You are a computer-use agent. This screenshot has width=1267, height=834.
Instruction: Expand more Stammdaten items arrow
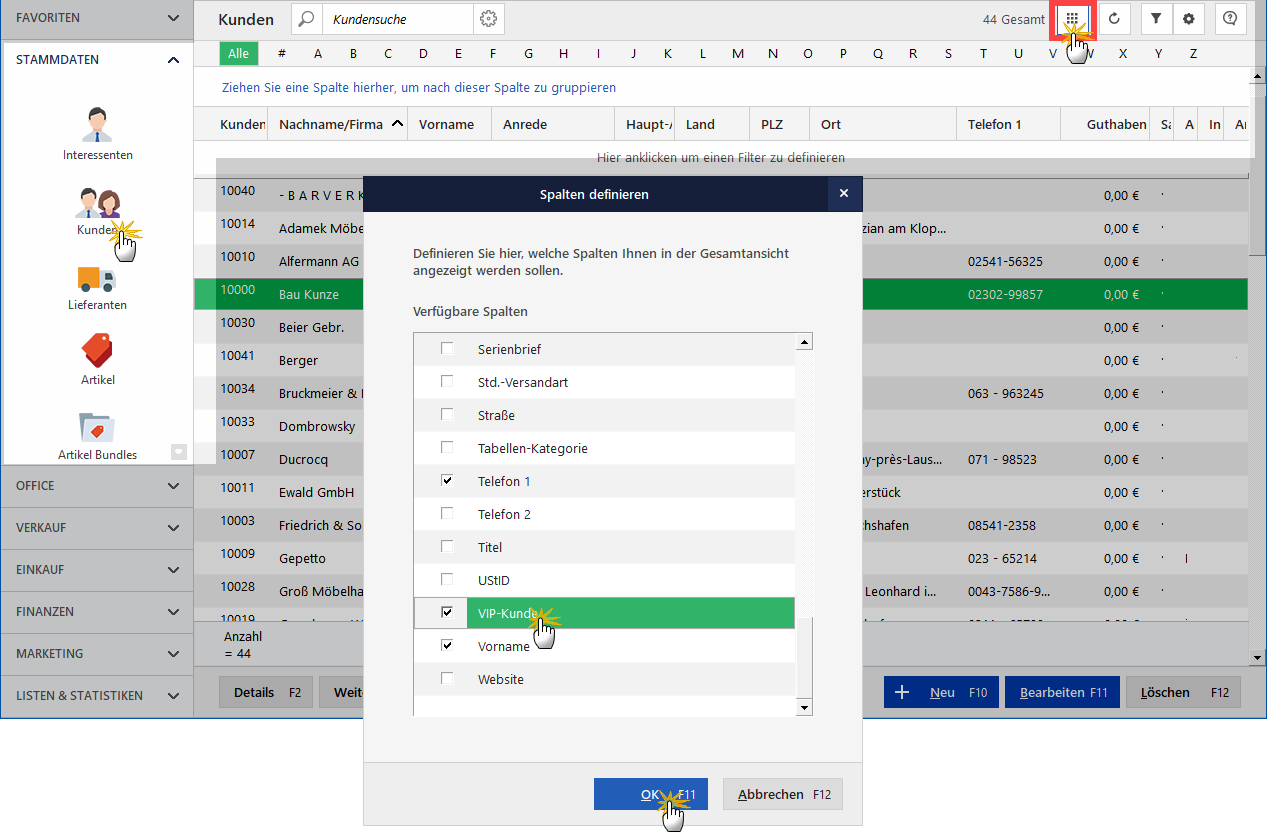[179, 452]
